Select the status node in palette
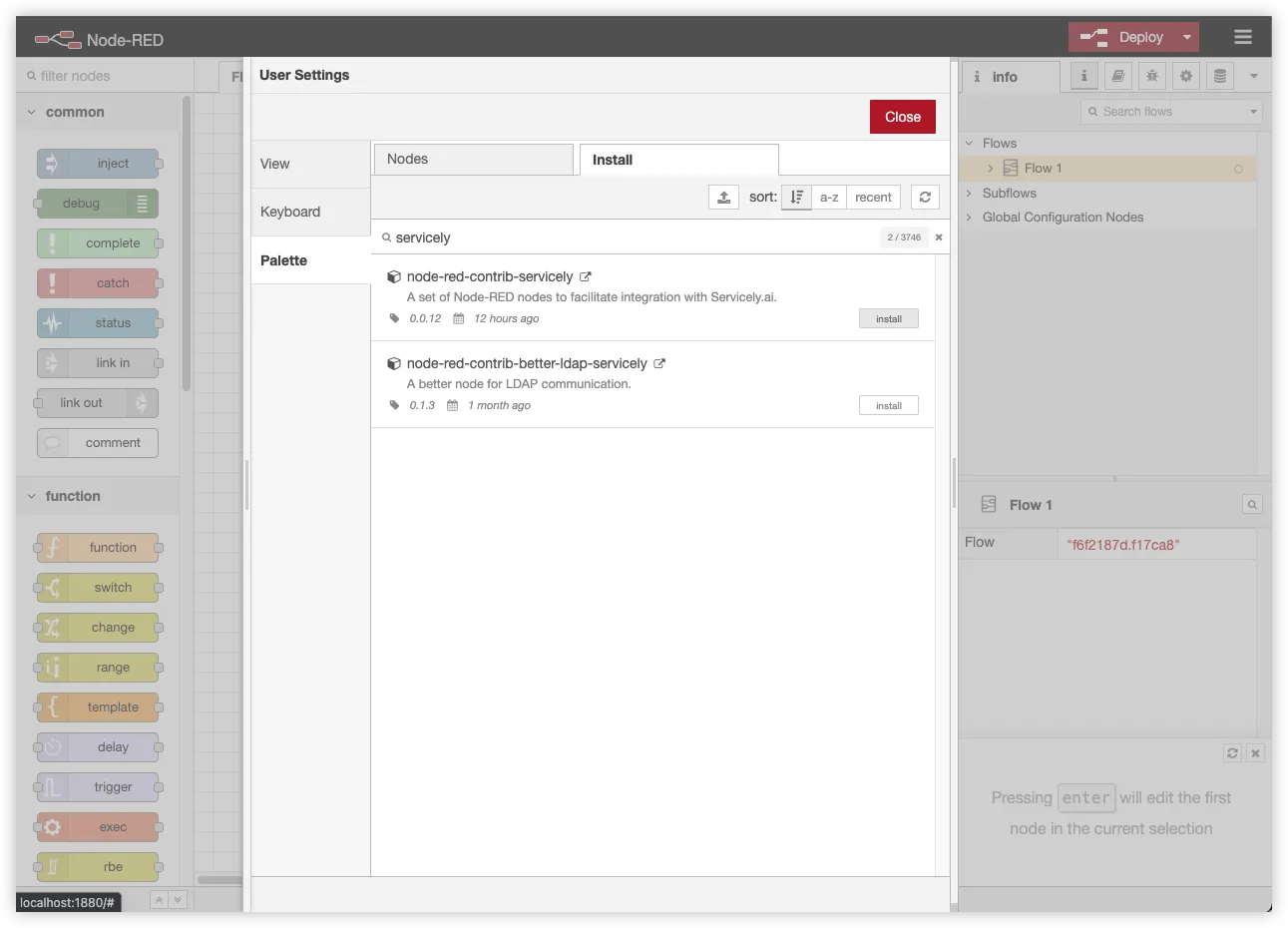 tap(98, 323)
